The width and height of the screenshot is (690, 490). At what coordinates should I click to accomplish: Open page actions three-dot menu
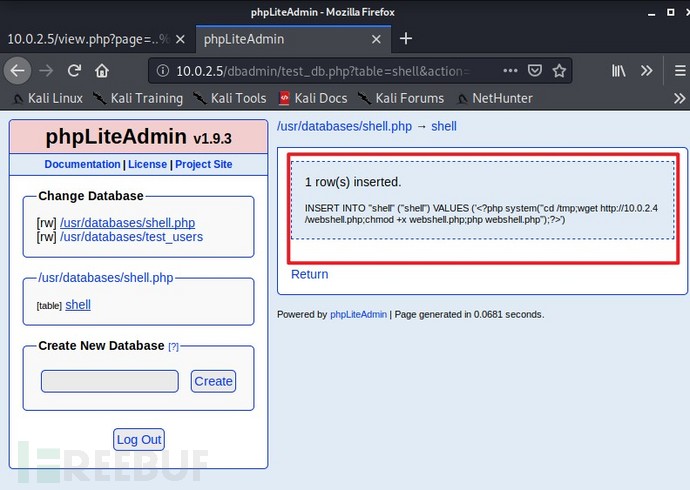click(510, 70)
